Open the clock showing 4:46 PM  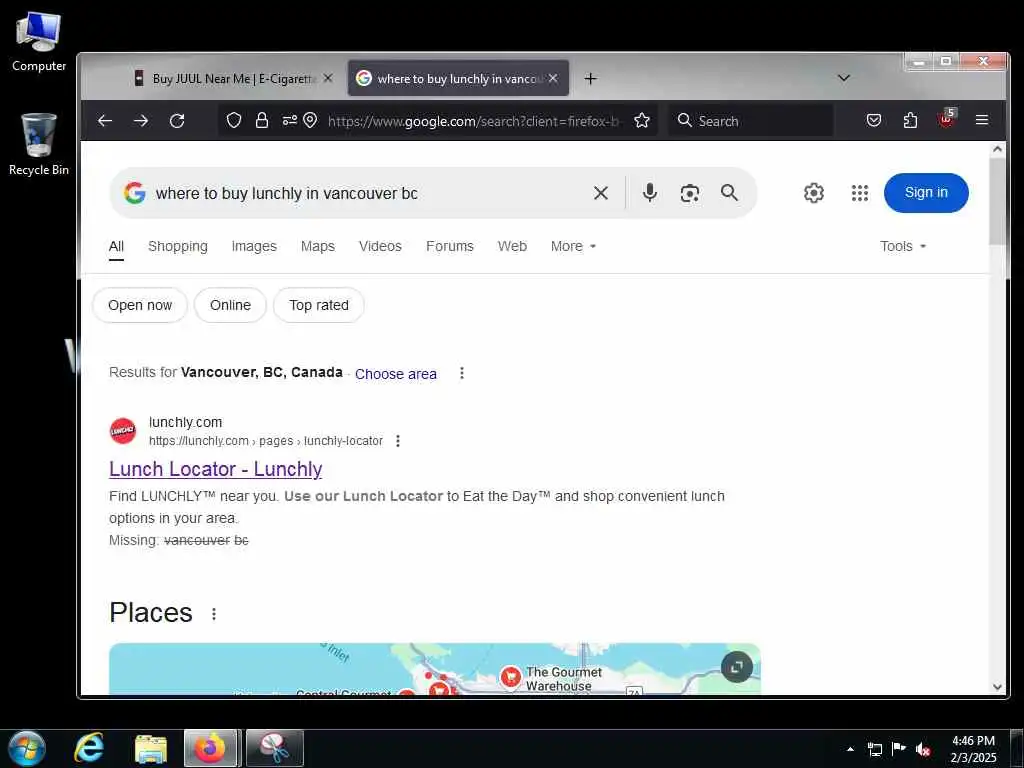(x=973, y=749)
